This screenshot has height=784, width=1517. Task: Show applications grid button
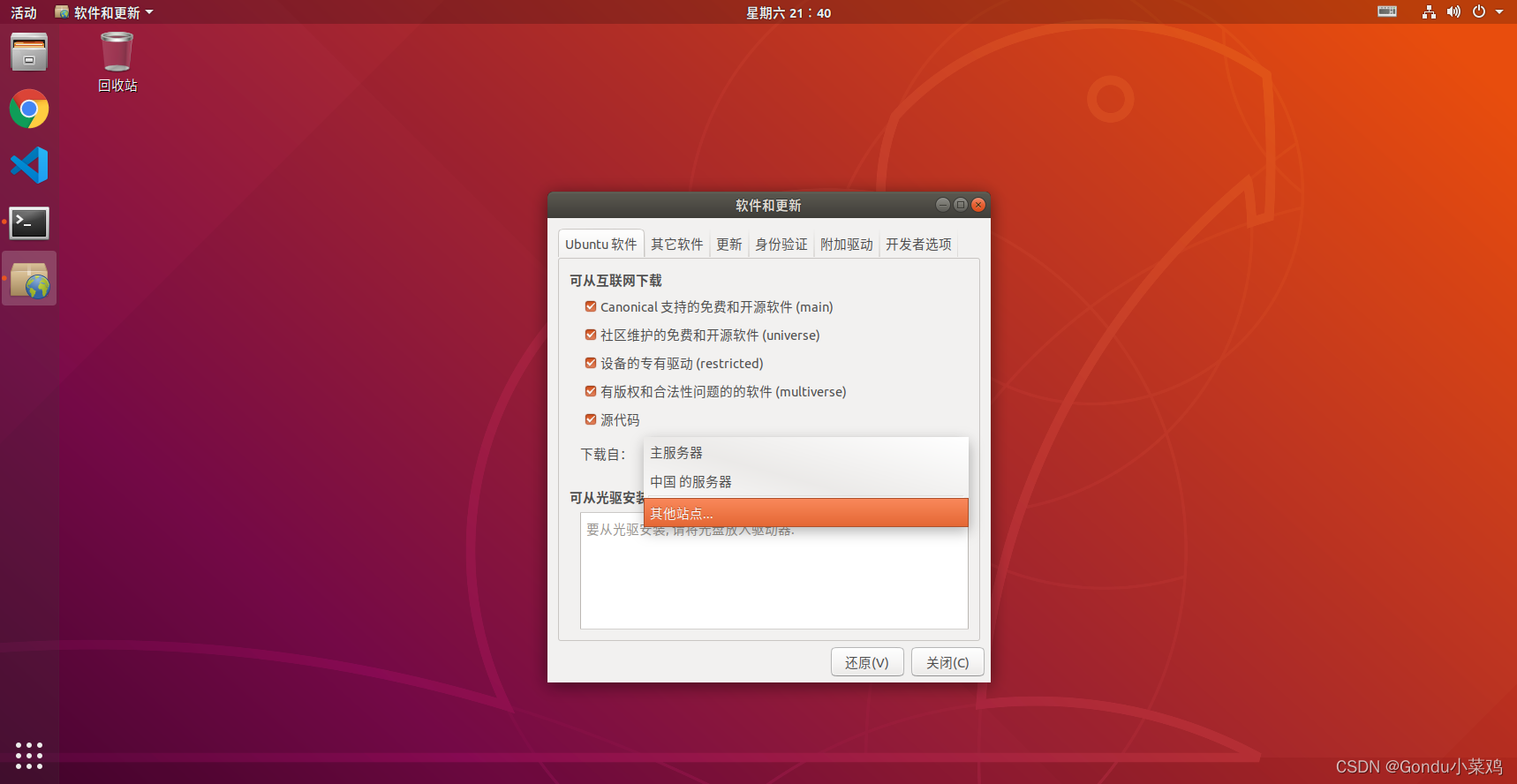(x=29, y=756)
